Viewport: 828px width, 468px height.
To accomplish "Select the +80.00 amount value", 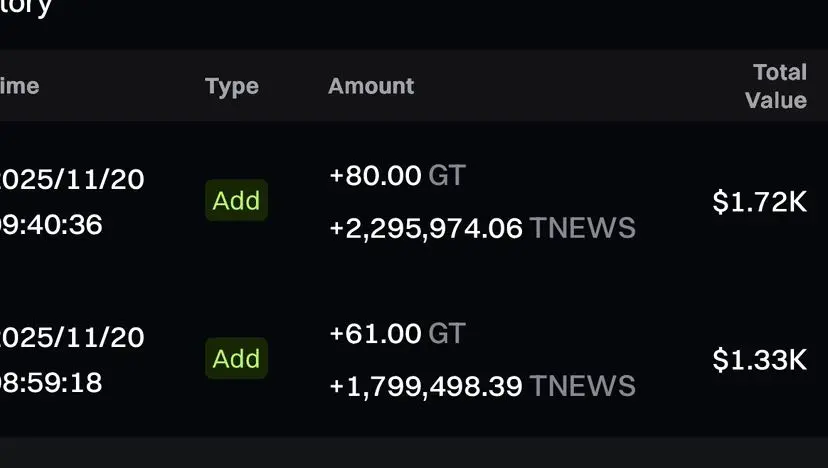I will pyautogui.click(x=375, y=176).
